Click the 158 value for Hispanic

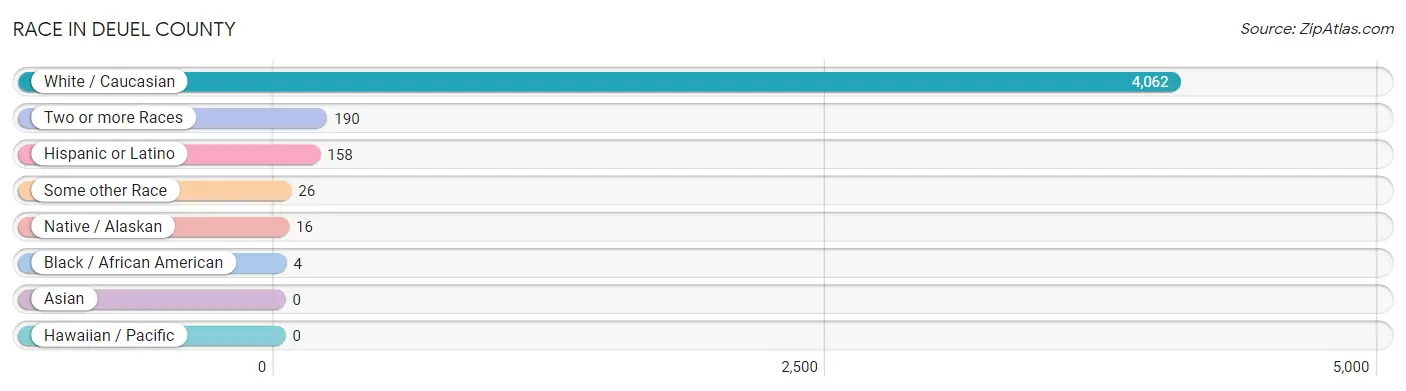click(x=340, y=155)
